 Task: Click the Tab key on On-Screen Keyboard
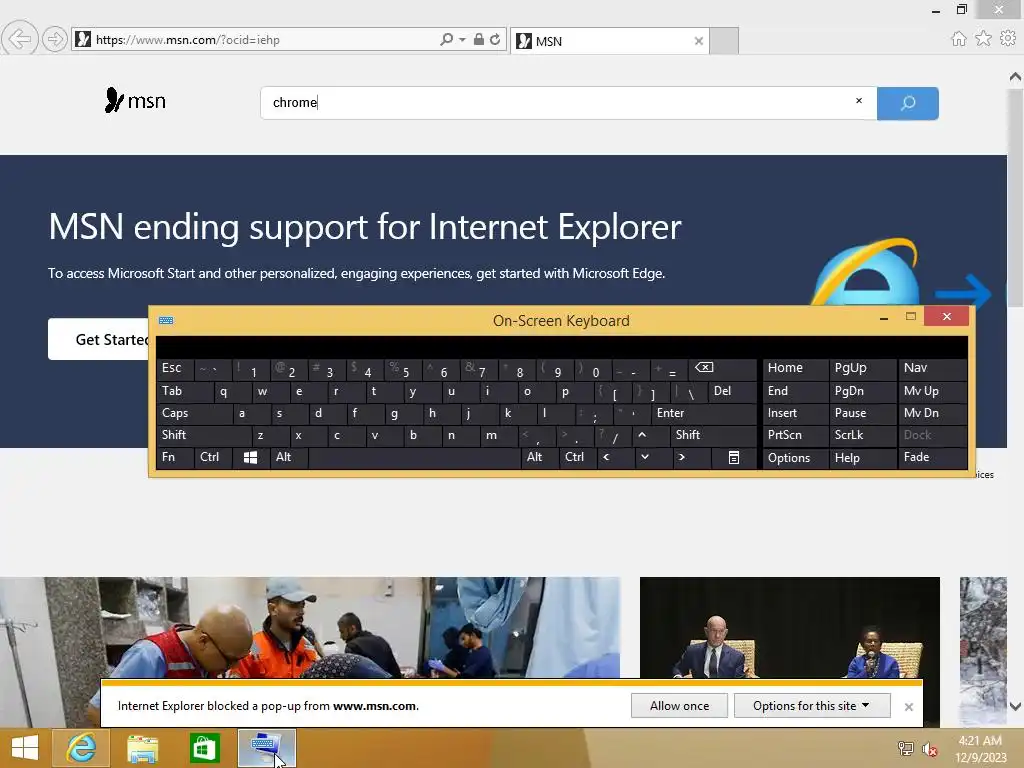184,391
